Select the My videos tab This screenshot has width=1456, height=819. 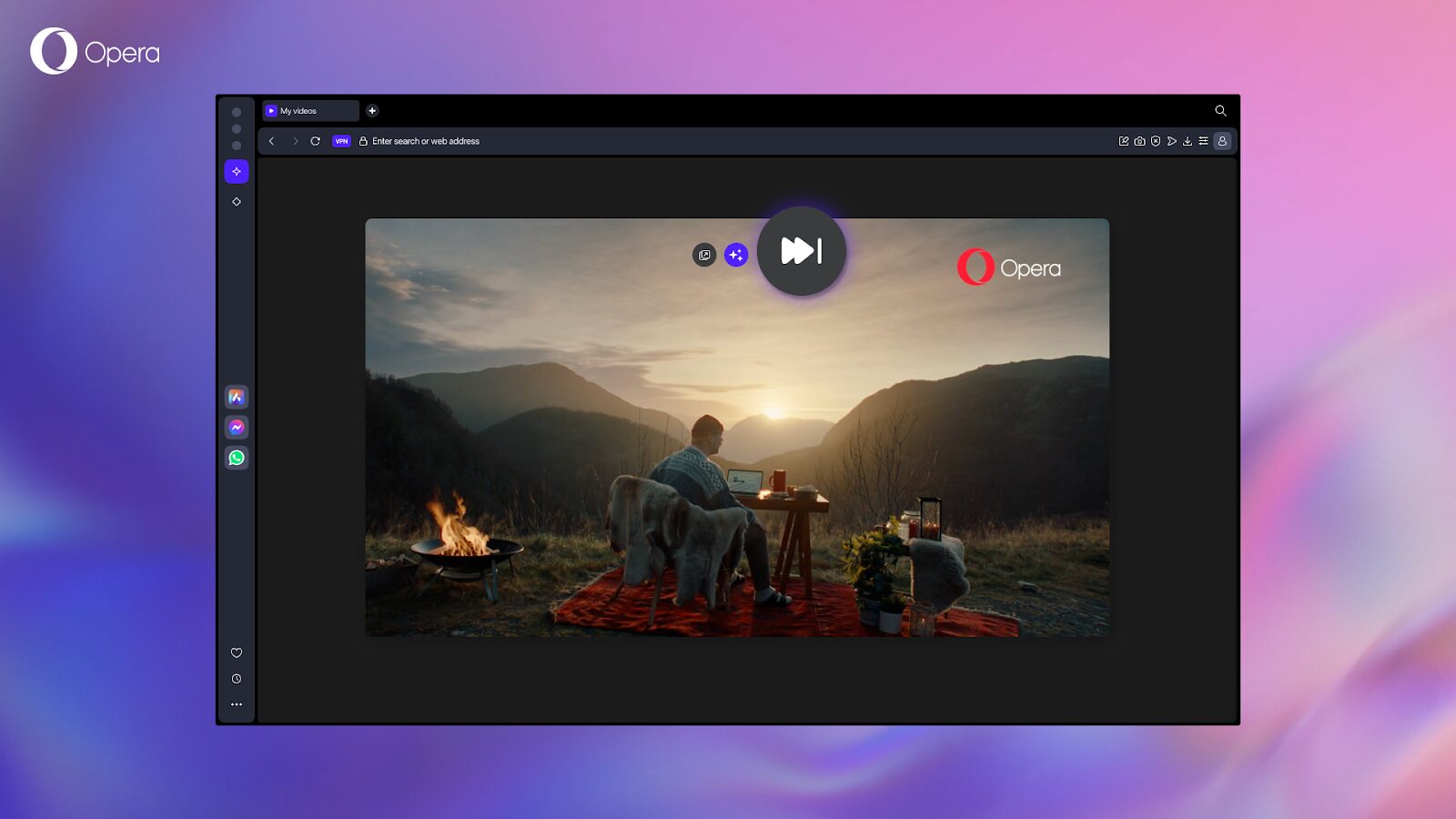tap(310, 111)
